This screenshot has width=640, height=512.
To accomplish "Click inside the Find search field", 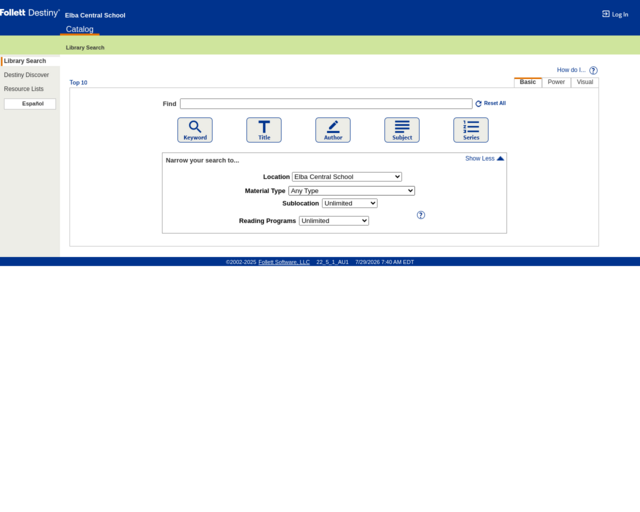I will point(326,104).
